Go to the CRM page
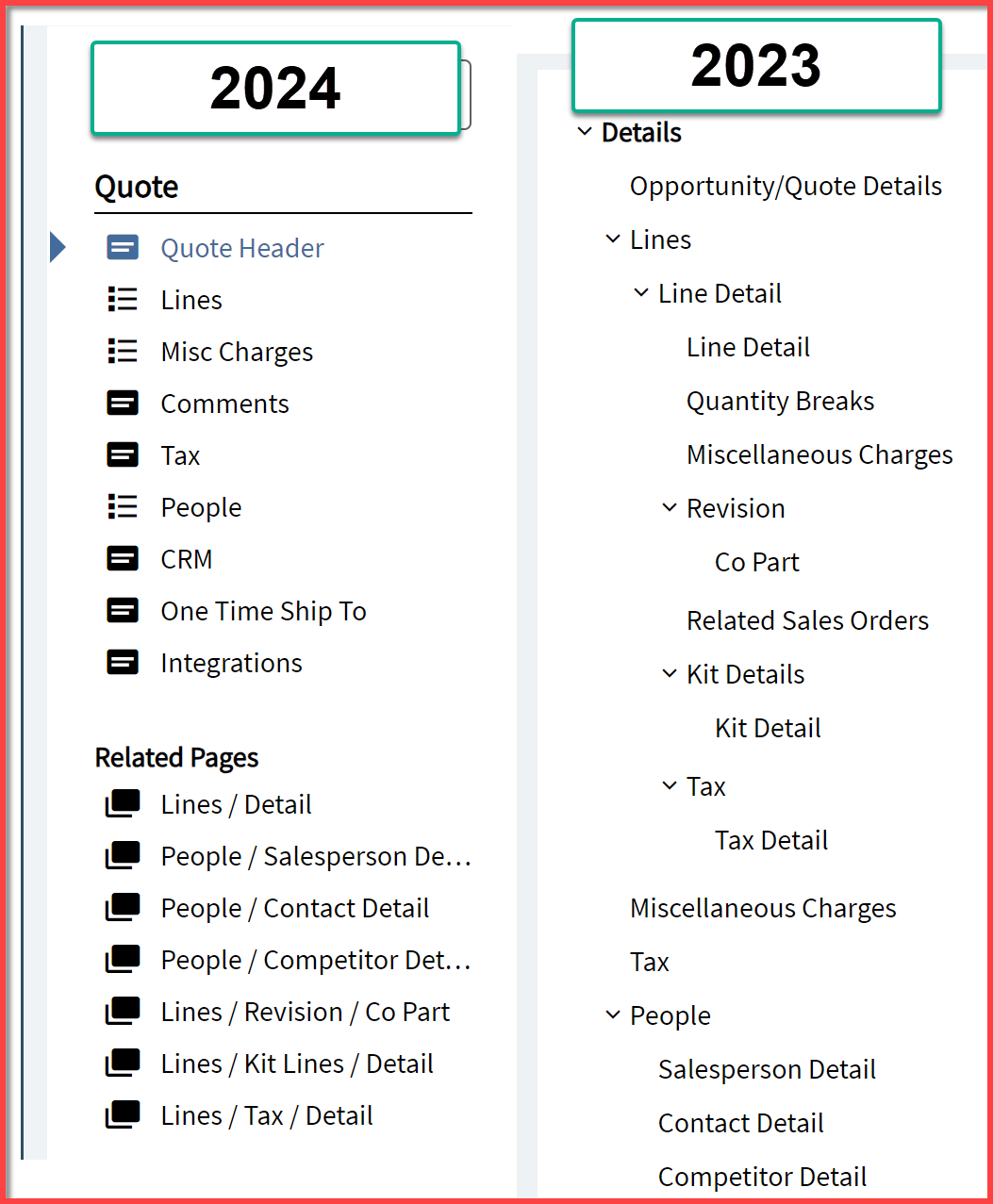The width and height of the screenshot is (993, 1204). coord(187,559)
